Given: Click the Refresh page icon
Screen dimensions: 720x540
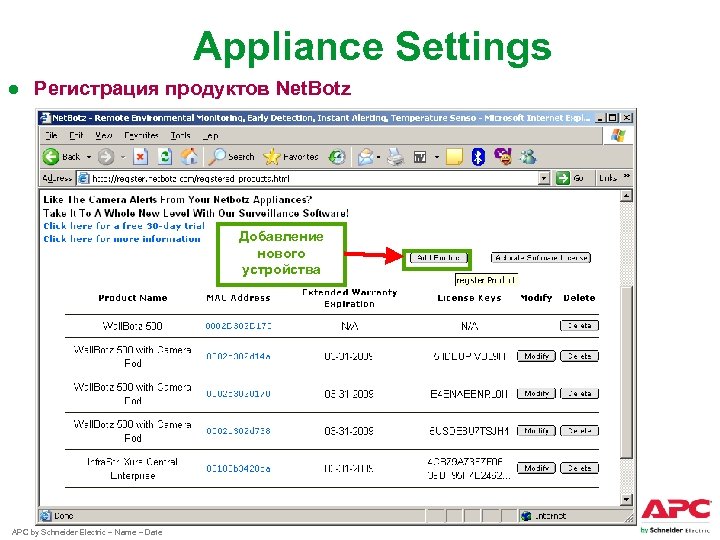Looking at the screenshot, I should tap(165, 157).
